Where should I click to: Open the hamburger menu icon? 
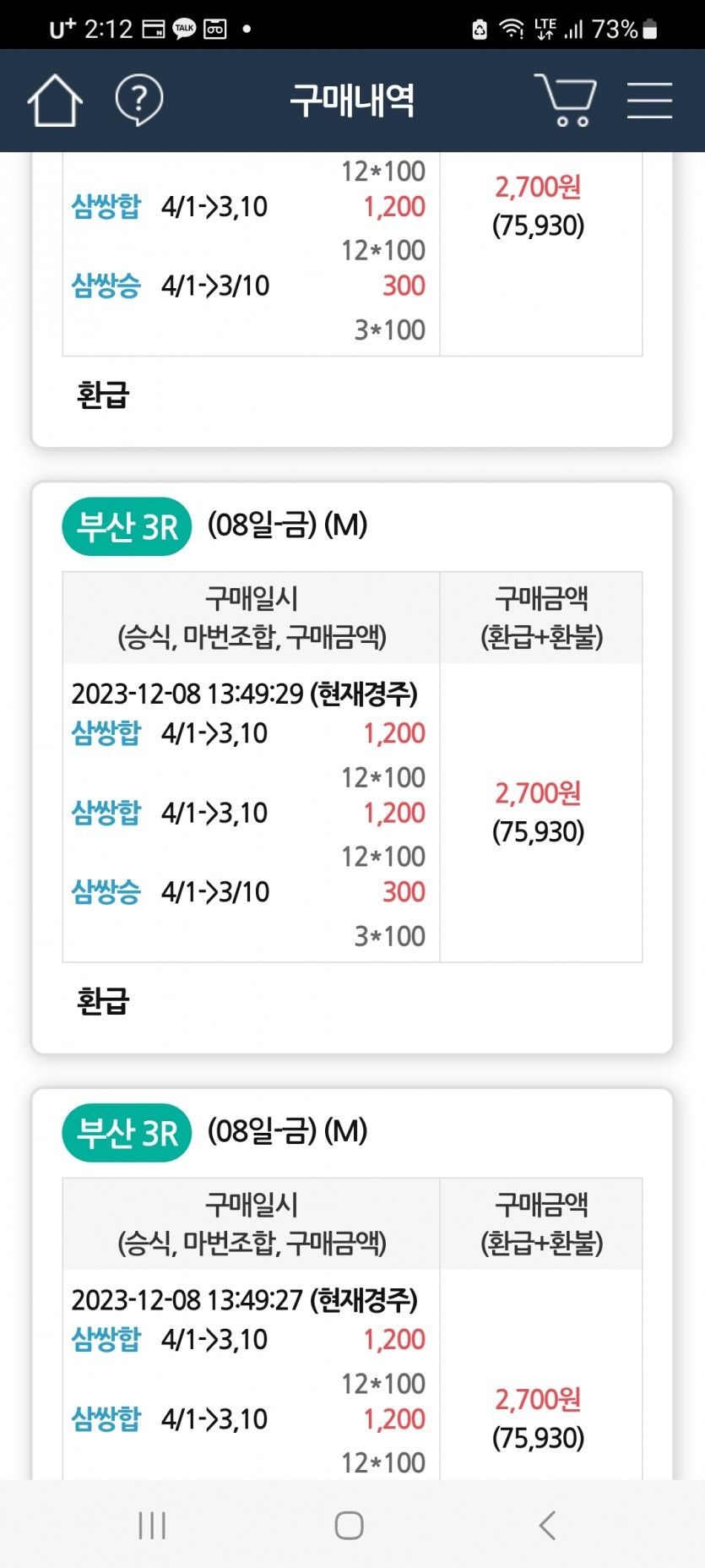(x=649, y=101)
